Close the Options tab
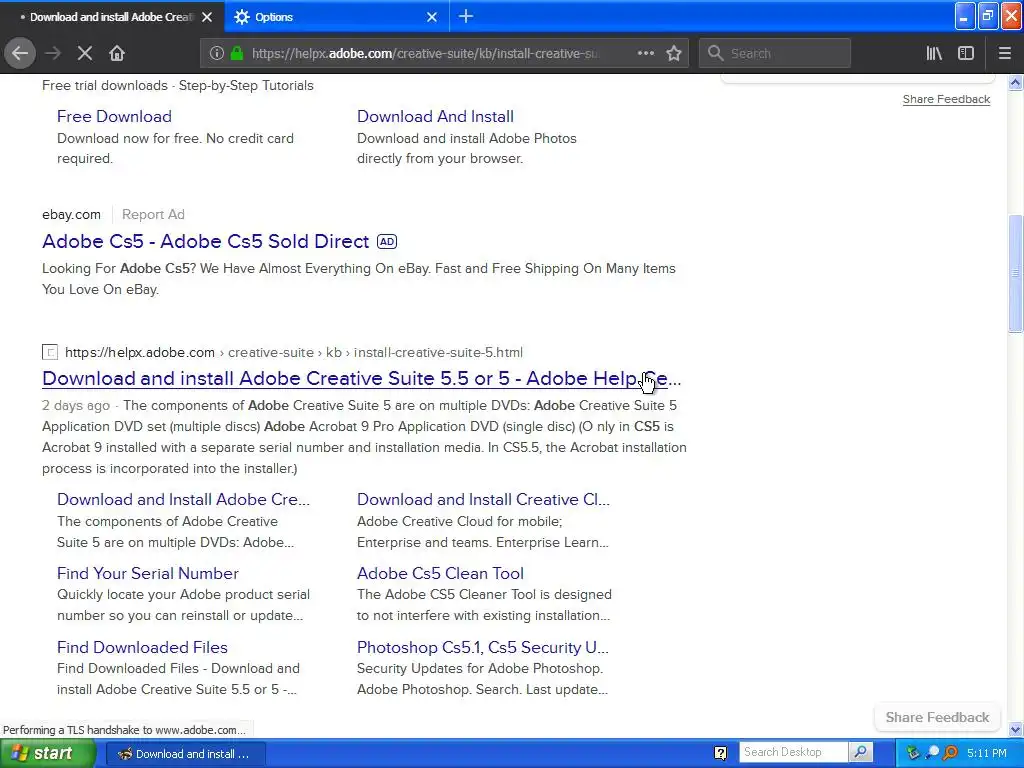The image size is (1024, 768). point(432,17)
